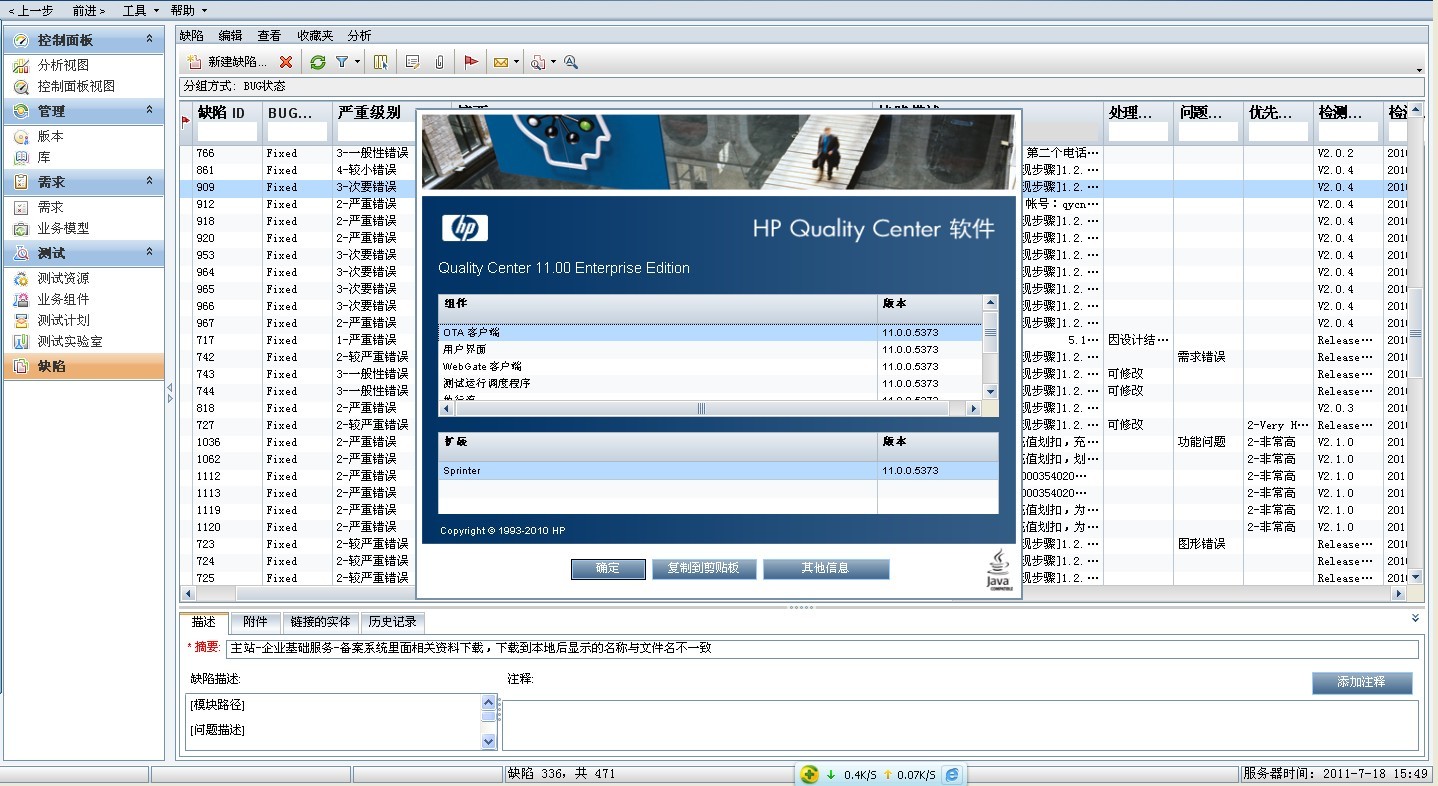Collapse the sidebar using the splitter arrows
The width and height of the screenshot is (1438, 786).
[170, 393]
